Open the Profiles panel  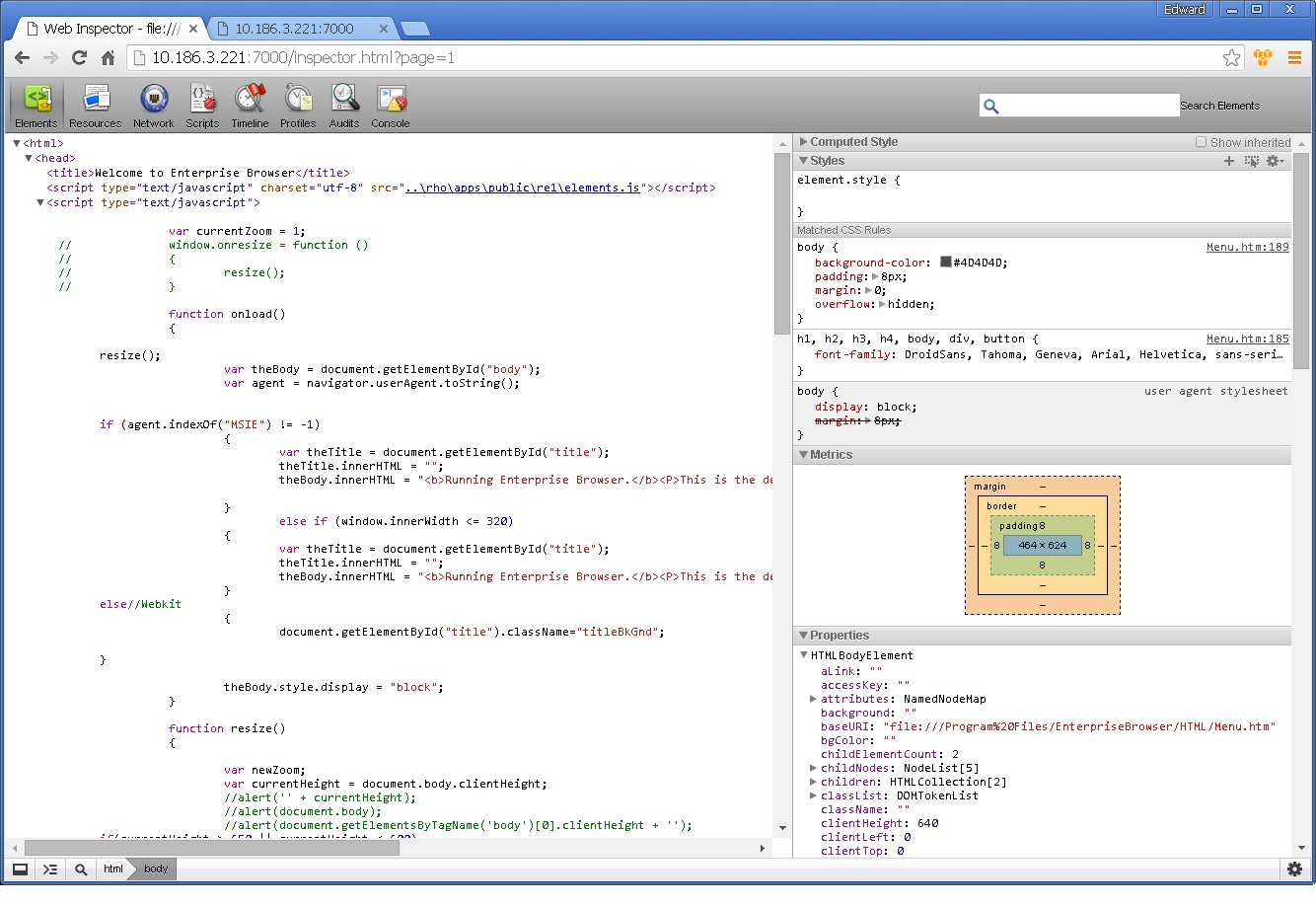[298, 107]
